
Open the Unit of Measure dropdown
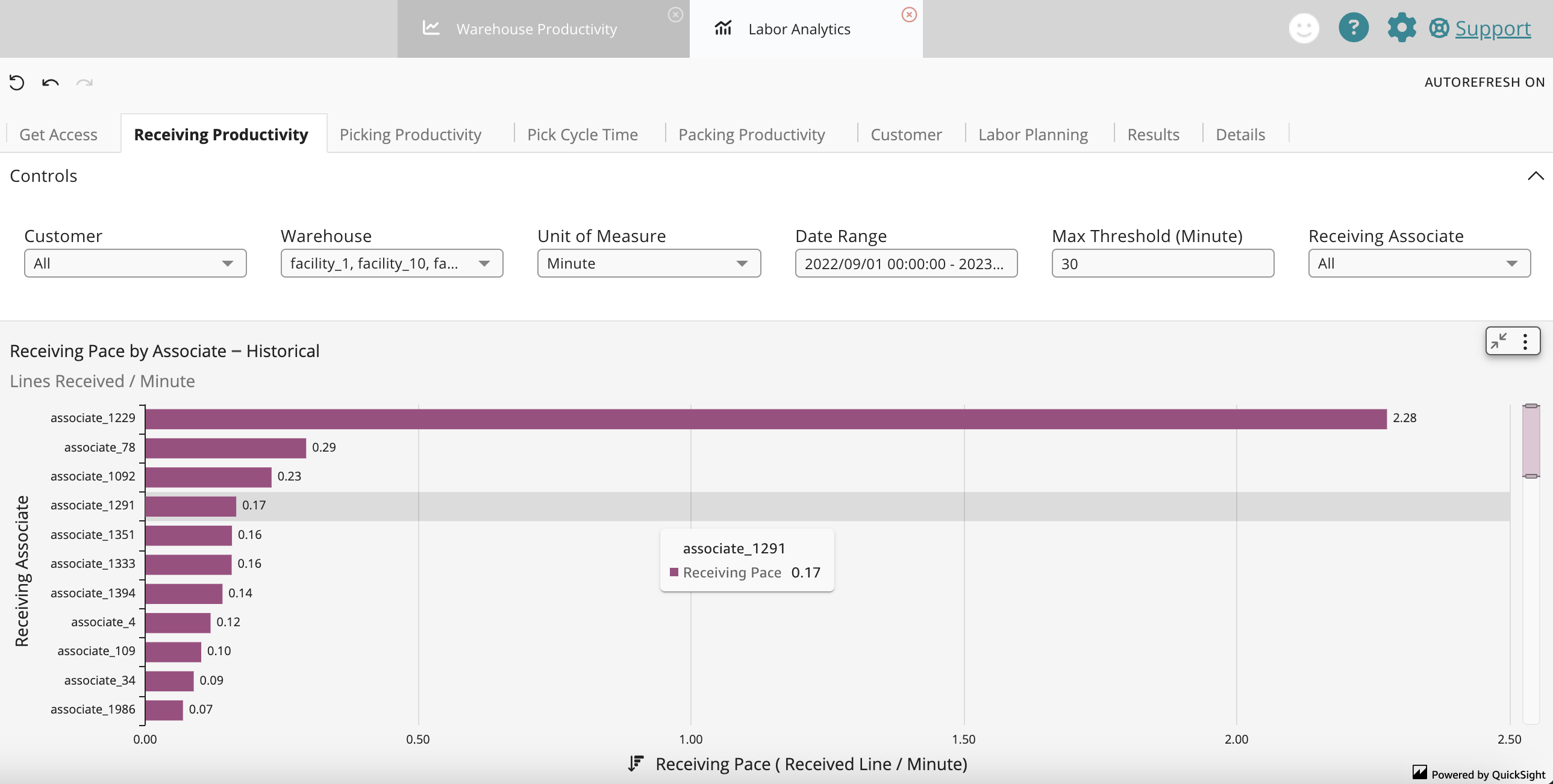point(649,263)
